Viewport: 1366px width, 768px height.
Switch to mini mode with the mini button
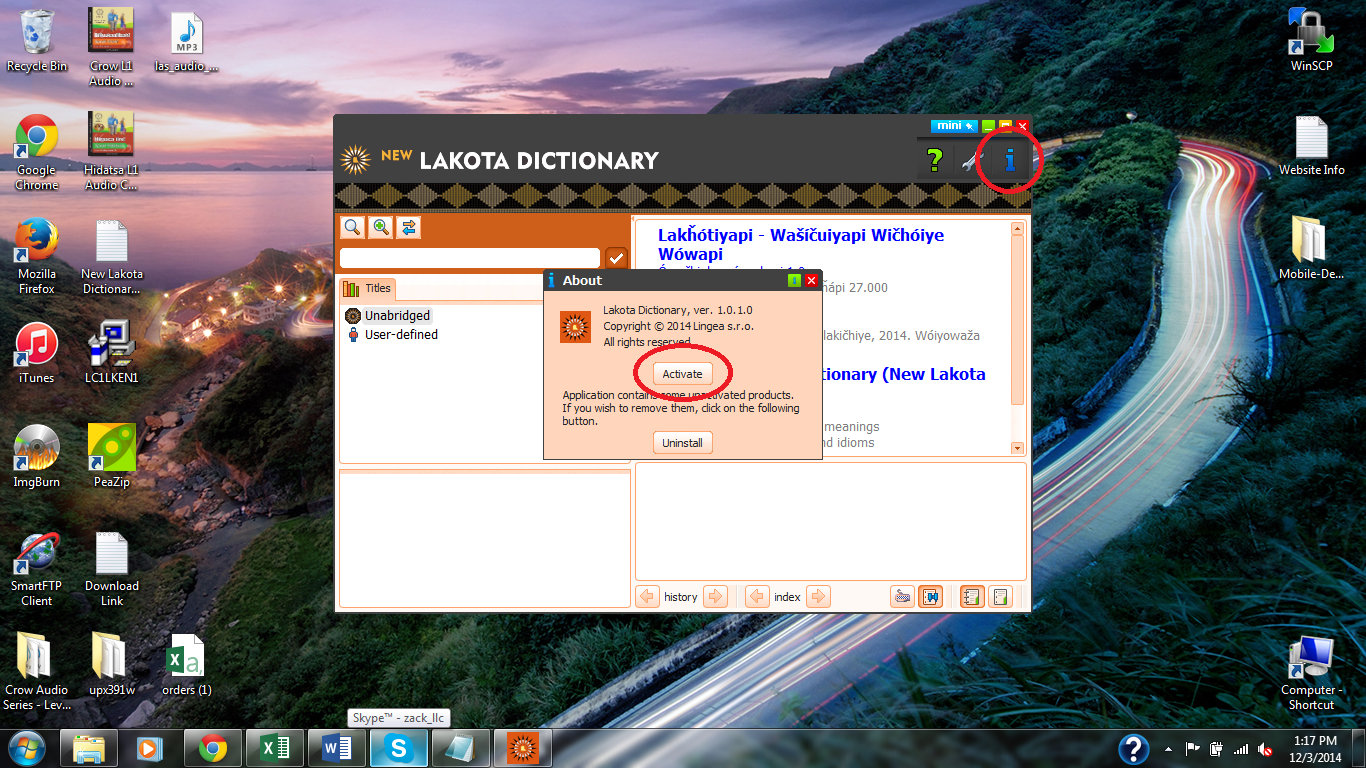coord(953,126)
